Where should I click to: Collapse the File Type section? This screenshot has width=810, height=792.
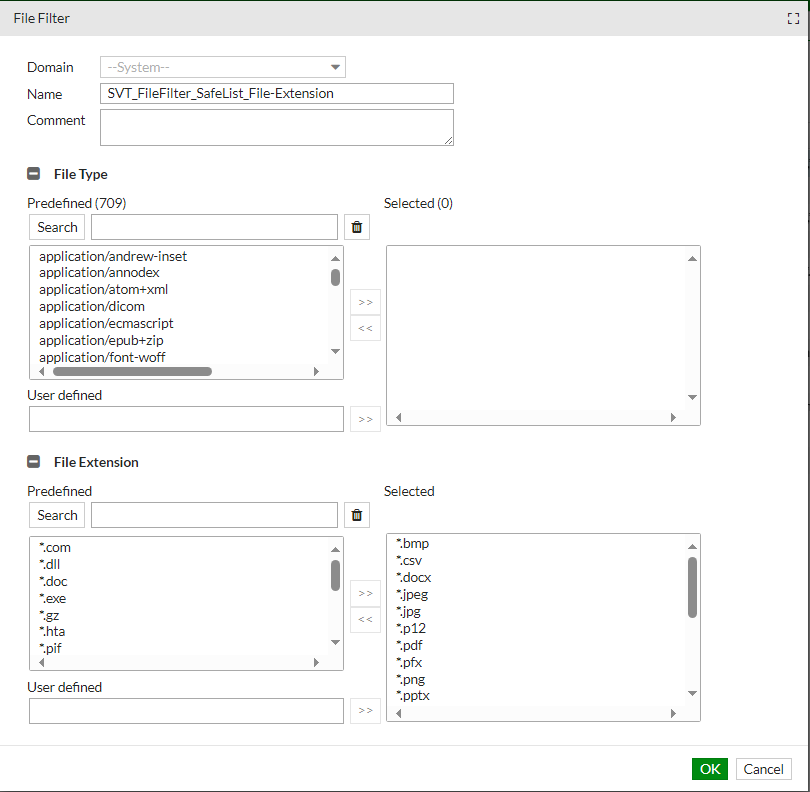(34, 174)
